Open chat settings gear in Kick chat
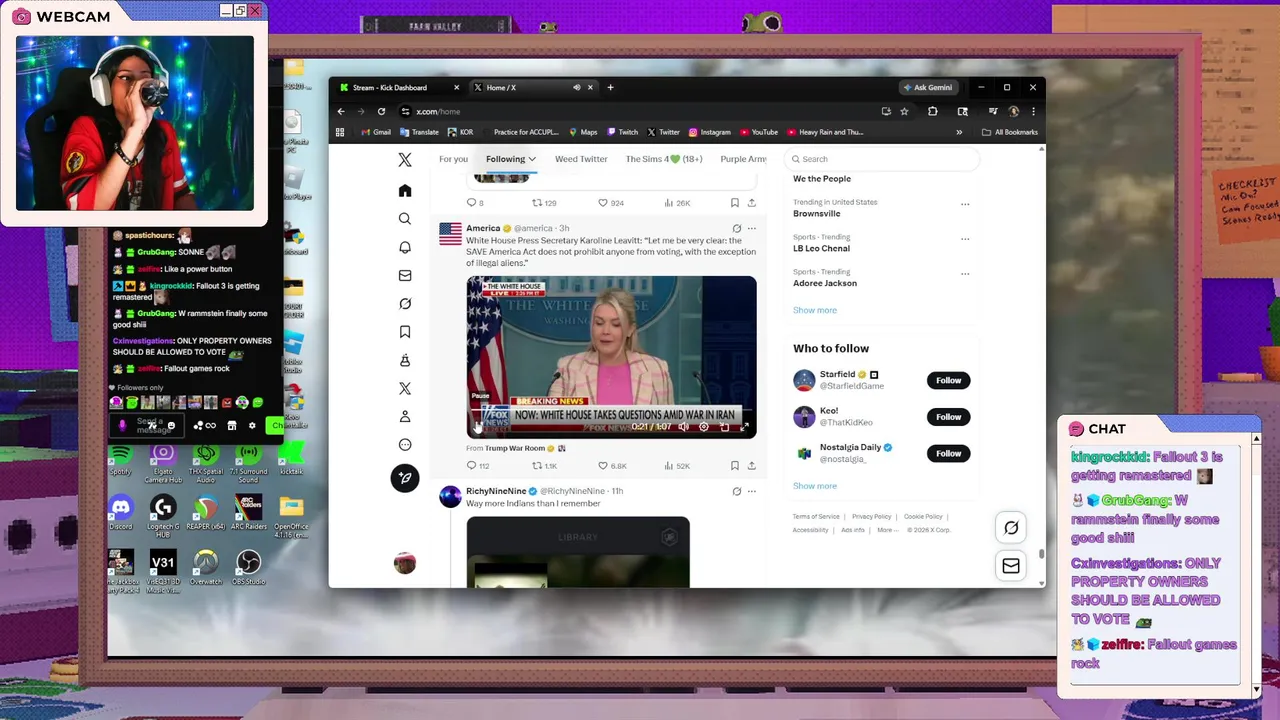This screenshot has height=720, width=1280. 252,425
